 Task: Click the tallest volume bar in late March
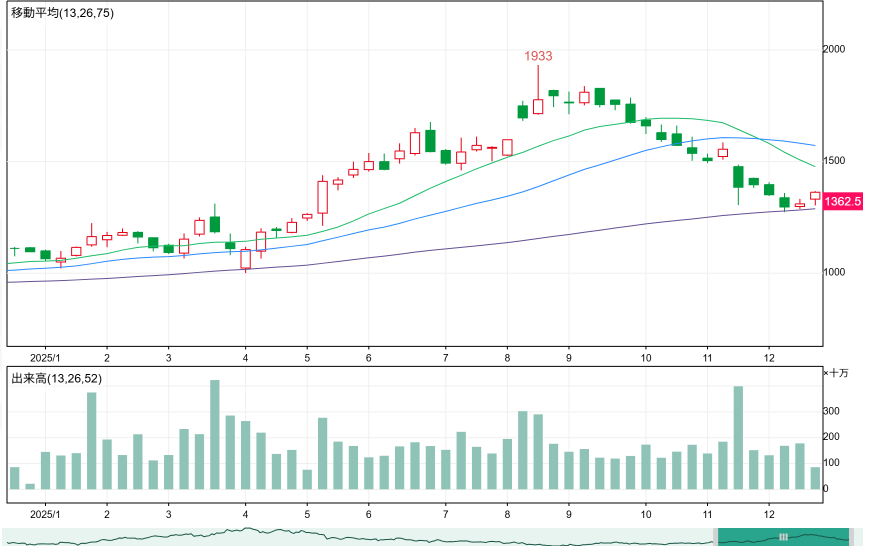[214, 435]
